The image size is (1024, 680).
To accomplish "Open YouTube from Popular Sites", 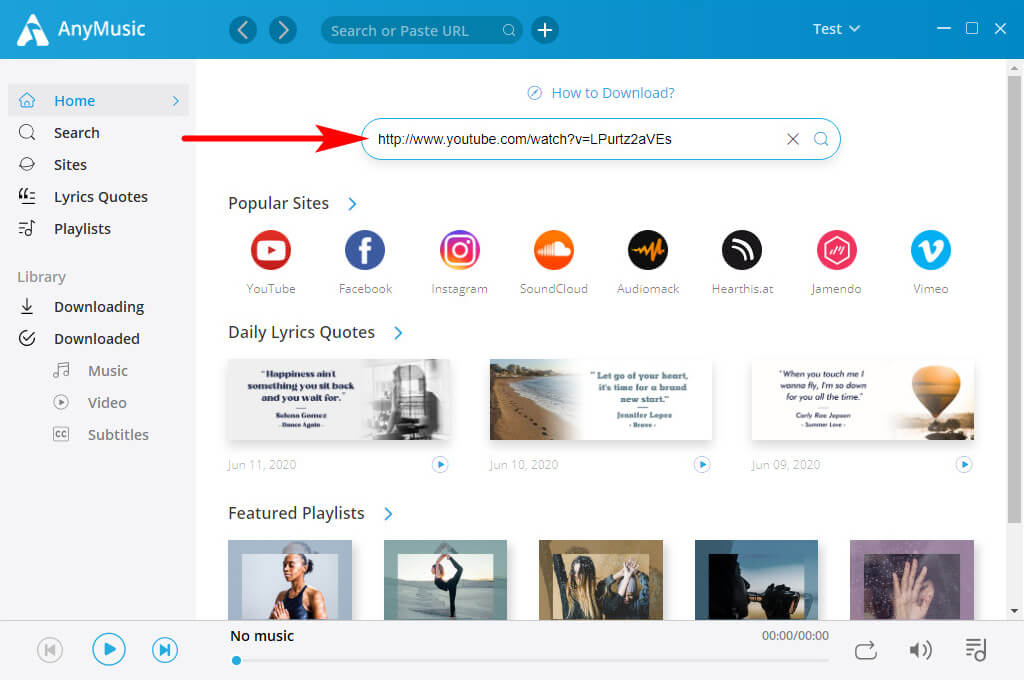I will 270,250.
